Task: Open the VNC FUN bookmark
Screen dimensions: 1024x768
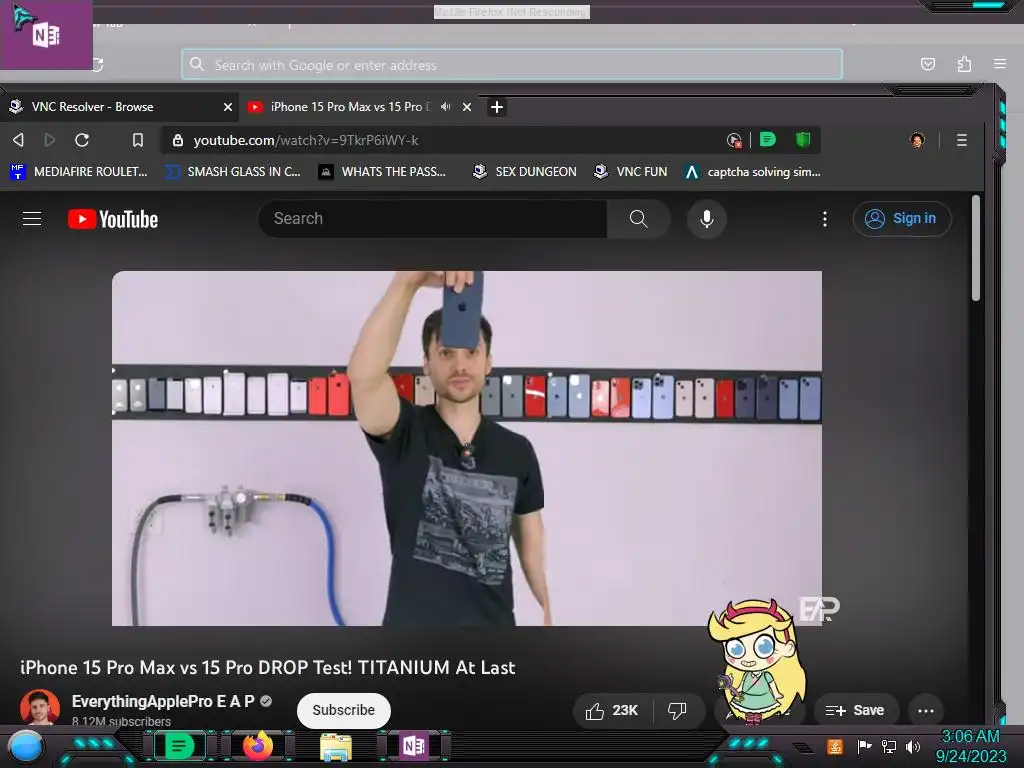Action: point(630,172)
